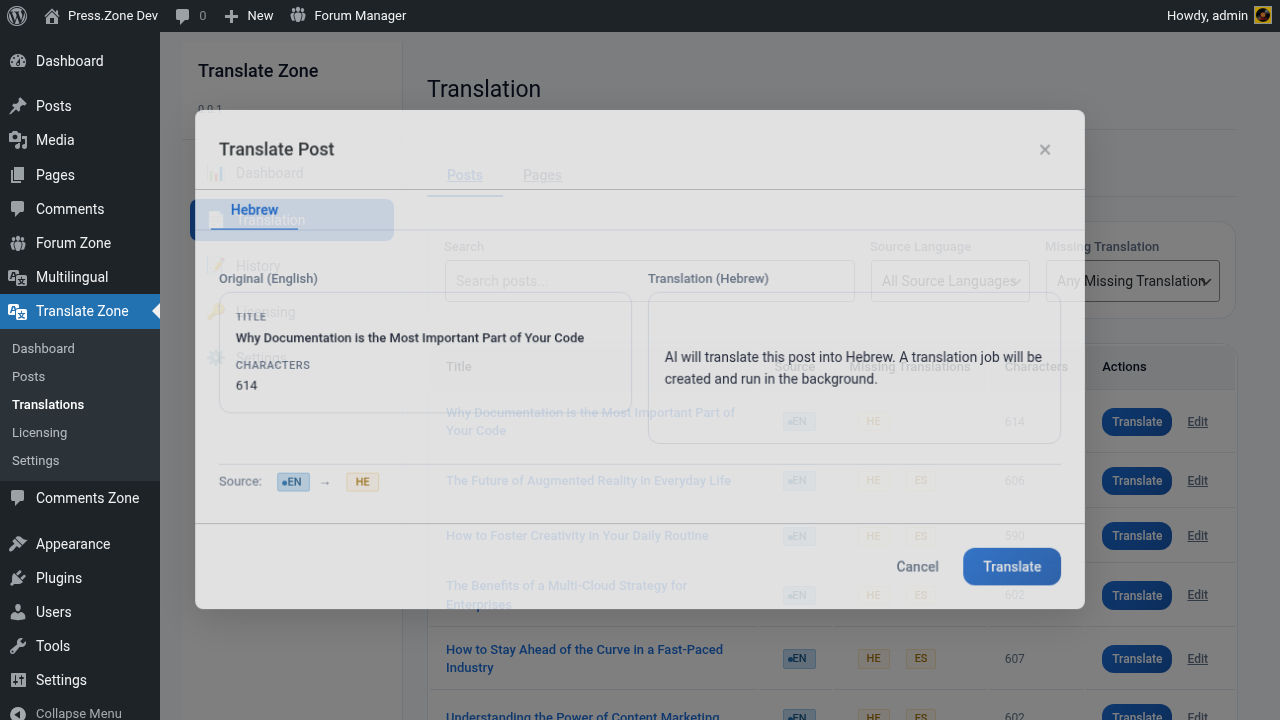Click Translate in the Foster Creativity row
The image size is (1280, 720).
pyautogui.click(x=1137, y=536)
